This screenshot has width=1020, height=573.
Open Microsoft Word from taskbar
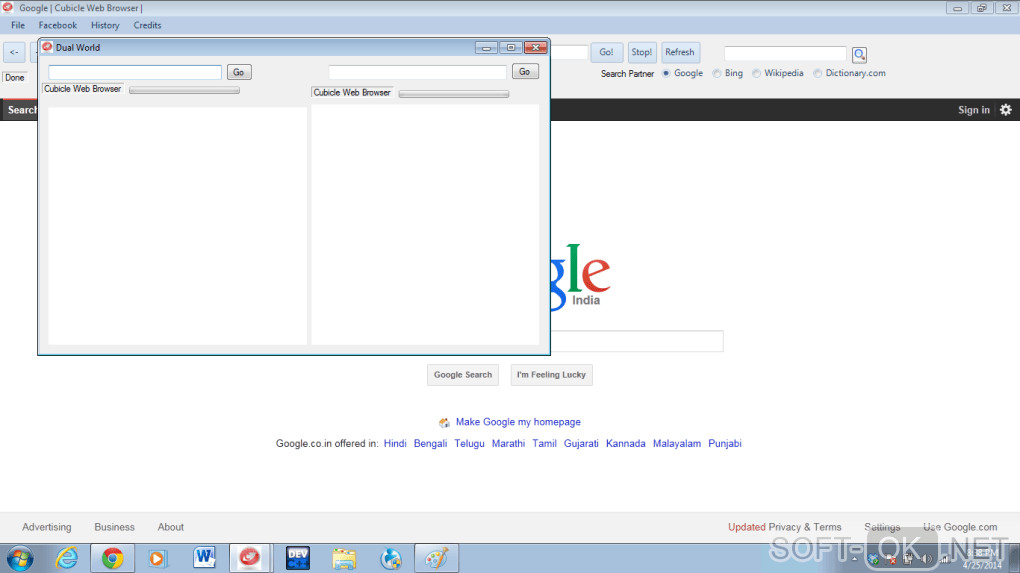(204, 558)
